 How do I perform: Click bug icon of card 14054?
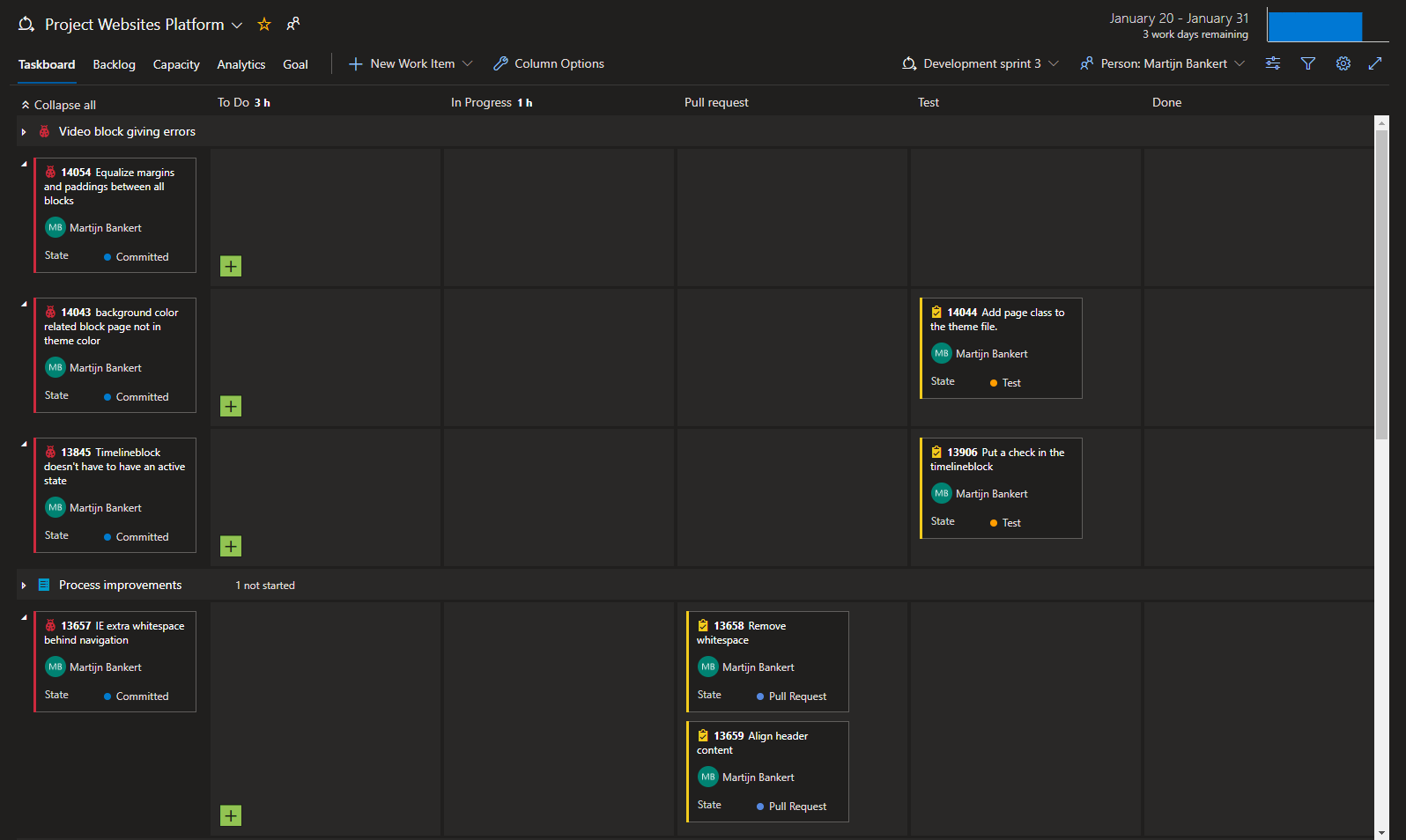[x=50, y=172]
